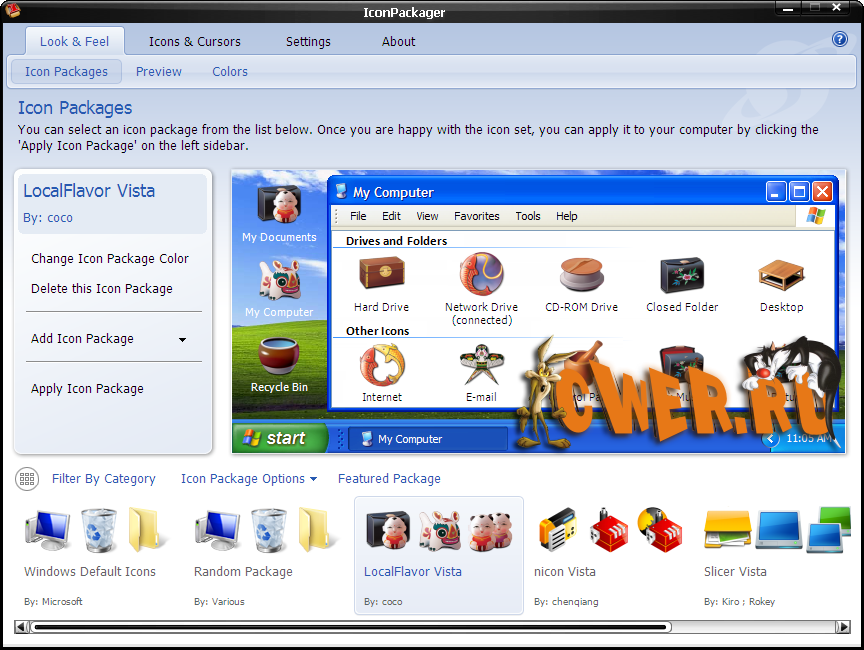864x650 pixels.
Task: Click the My Documents icon in preview
Action: [279, 204]
